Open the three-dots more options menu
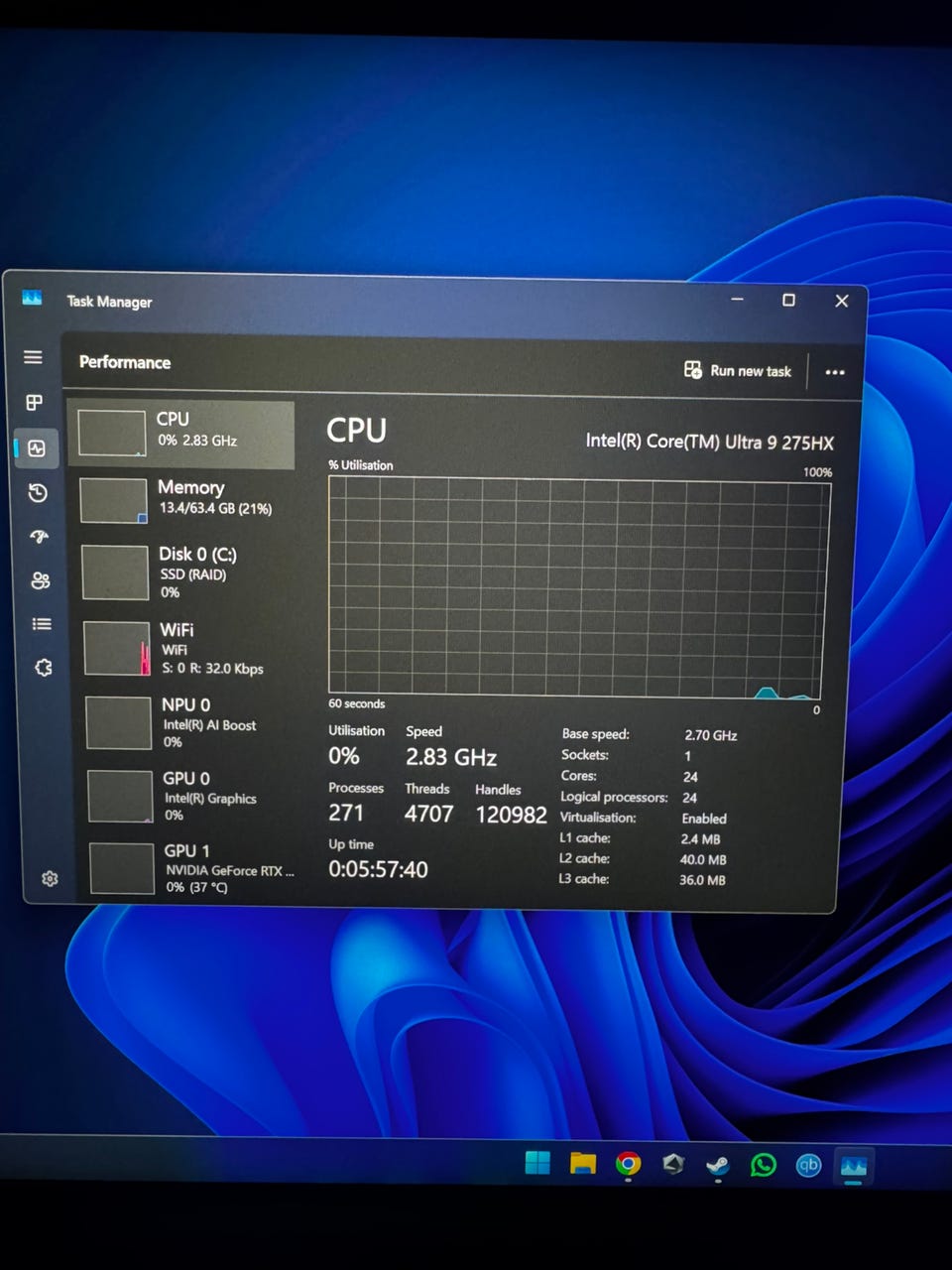This screenshot has width=952, height=1270. (x=835, y=373)
